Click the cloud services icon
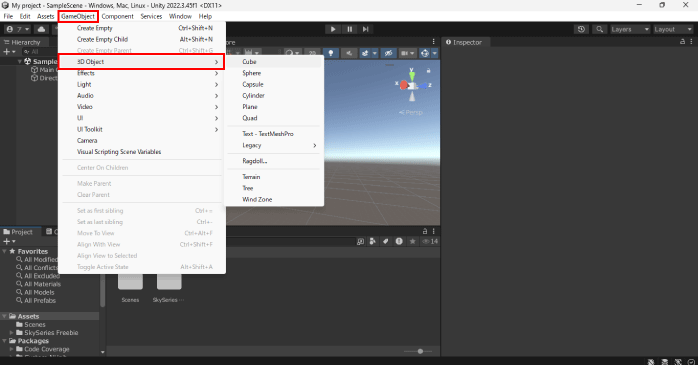Screen dimensions: 698x365 coord(41,29)
